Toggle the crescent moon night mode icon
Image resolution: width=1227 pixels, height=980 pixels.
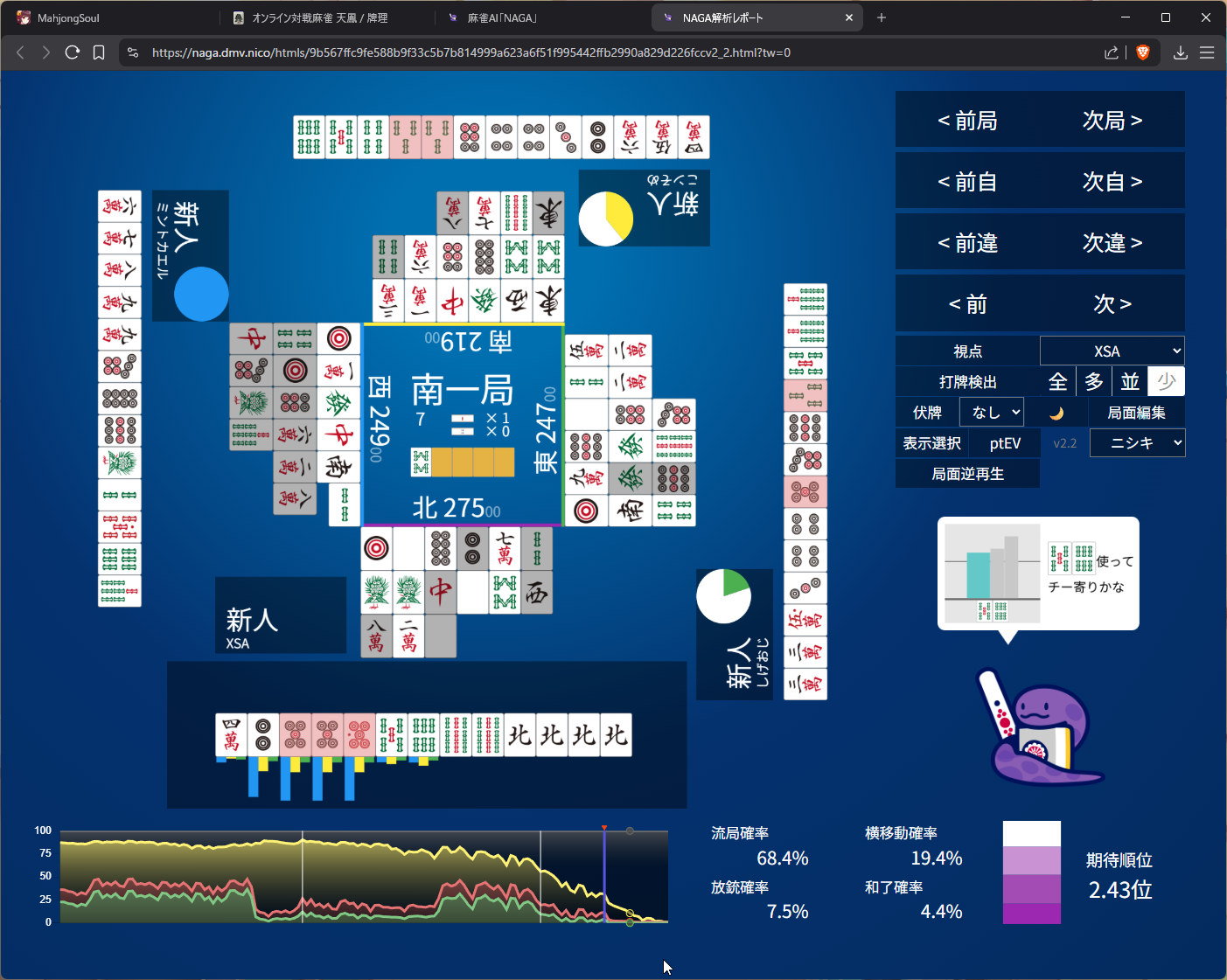pyautogui.click(x=1056, y=413)
